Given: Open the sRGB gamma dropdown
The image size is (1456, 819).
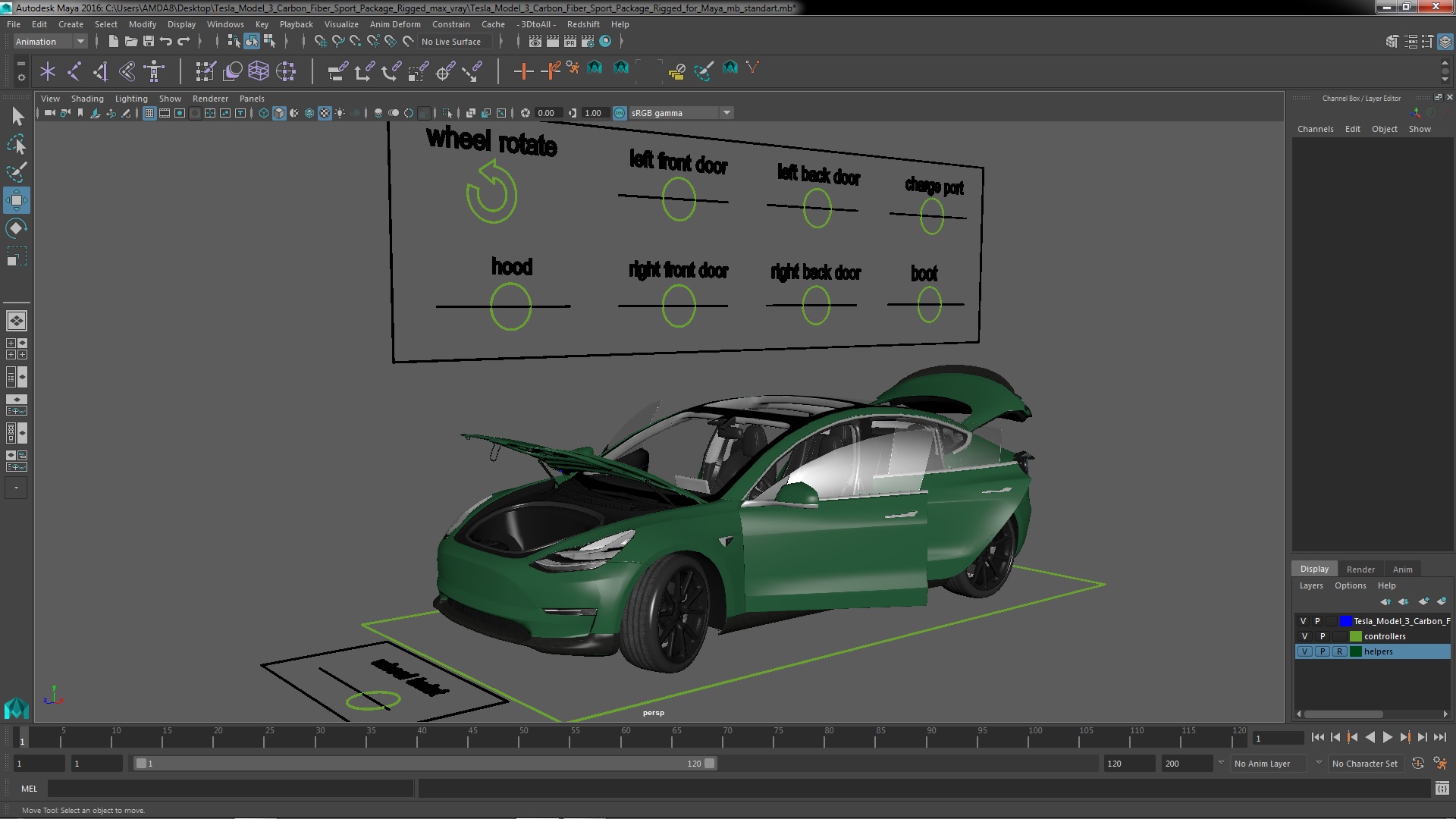Looking at the screenshot, I should coord(681,113).
